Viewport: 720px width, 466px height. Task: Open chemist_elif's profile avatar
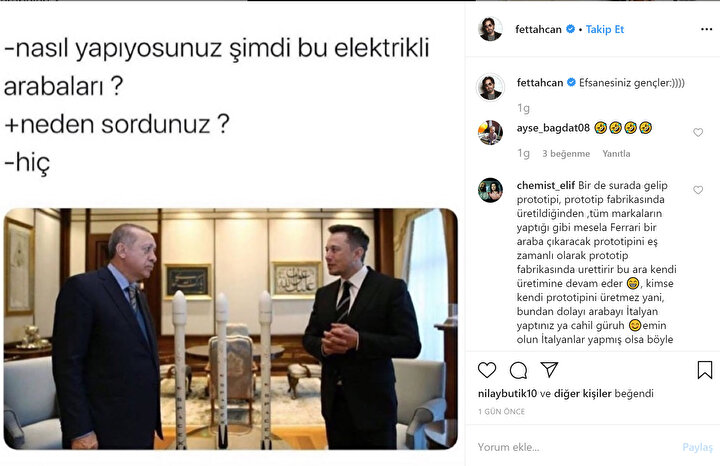[x=490, y=190]
